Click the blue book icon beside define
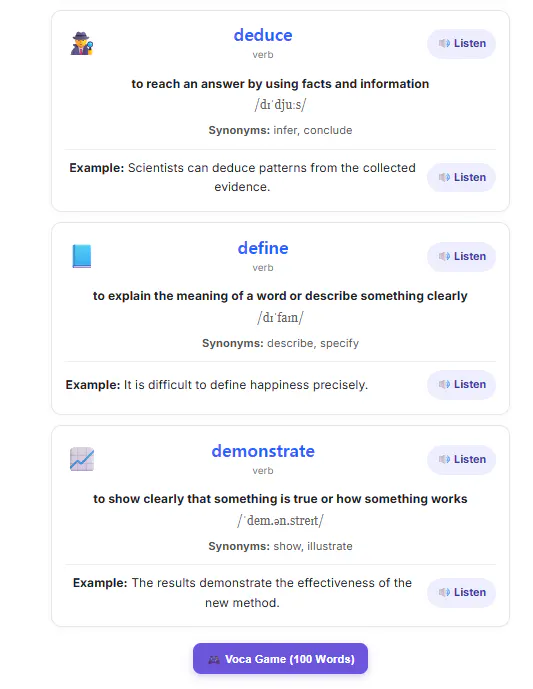Viewport: 533px width, 689px height. [x=82, y=256]
